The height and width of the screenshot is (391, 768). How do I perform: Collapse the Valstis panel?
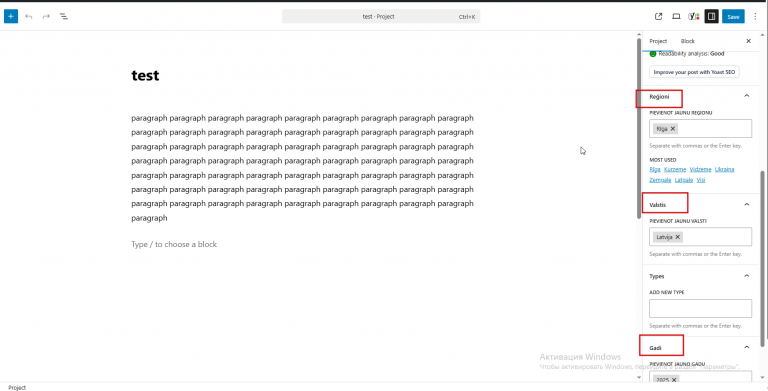tap(746, 204)
